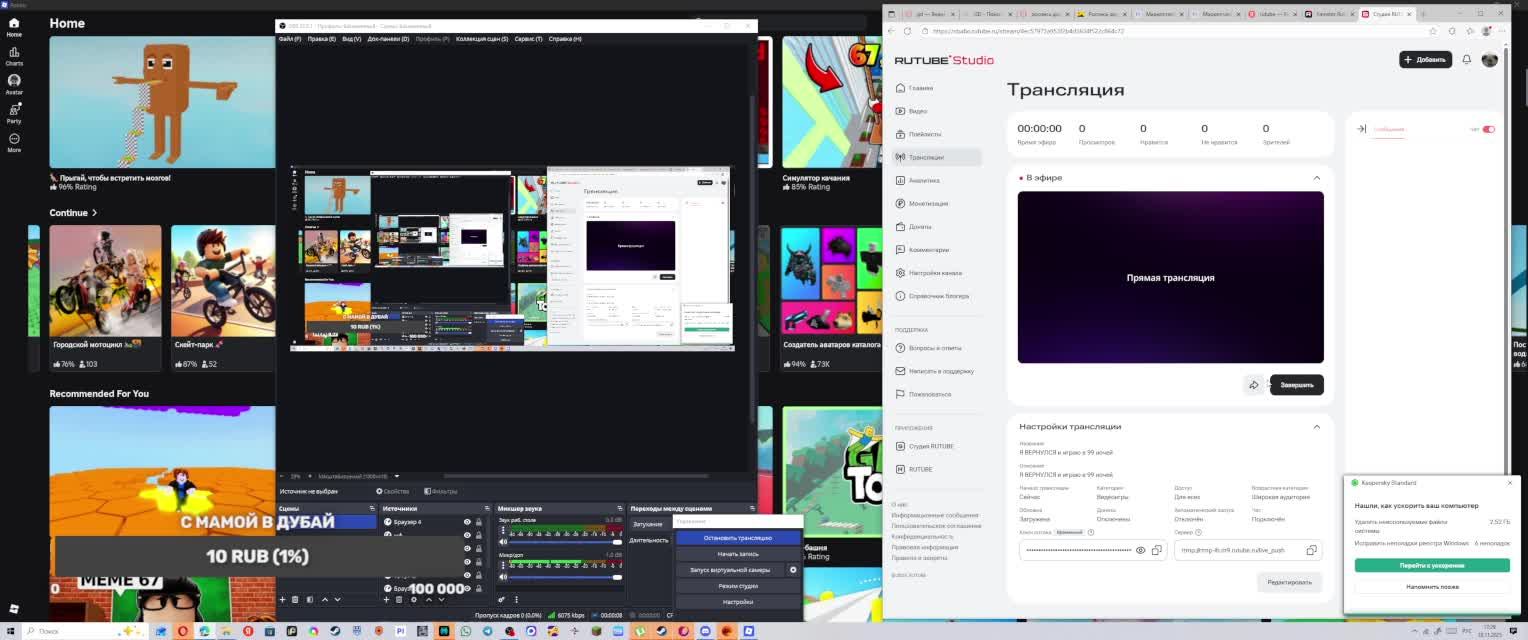Screen dimensions: 1528x640
Task: Open Настройки канала in RUTUBE sidebar
Action: pyautogui.click(x=935, y=273)
